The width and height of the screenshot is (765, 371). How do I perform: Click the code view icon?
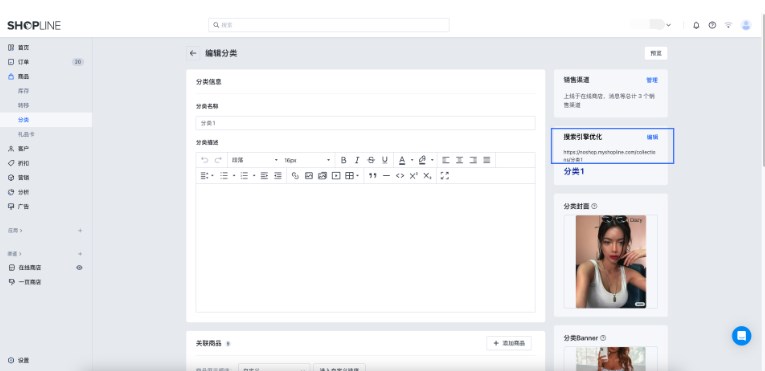pyautogui.click(x=400, y=176)
